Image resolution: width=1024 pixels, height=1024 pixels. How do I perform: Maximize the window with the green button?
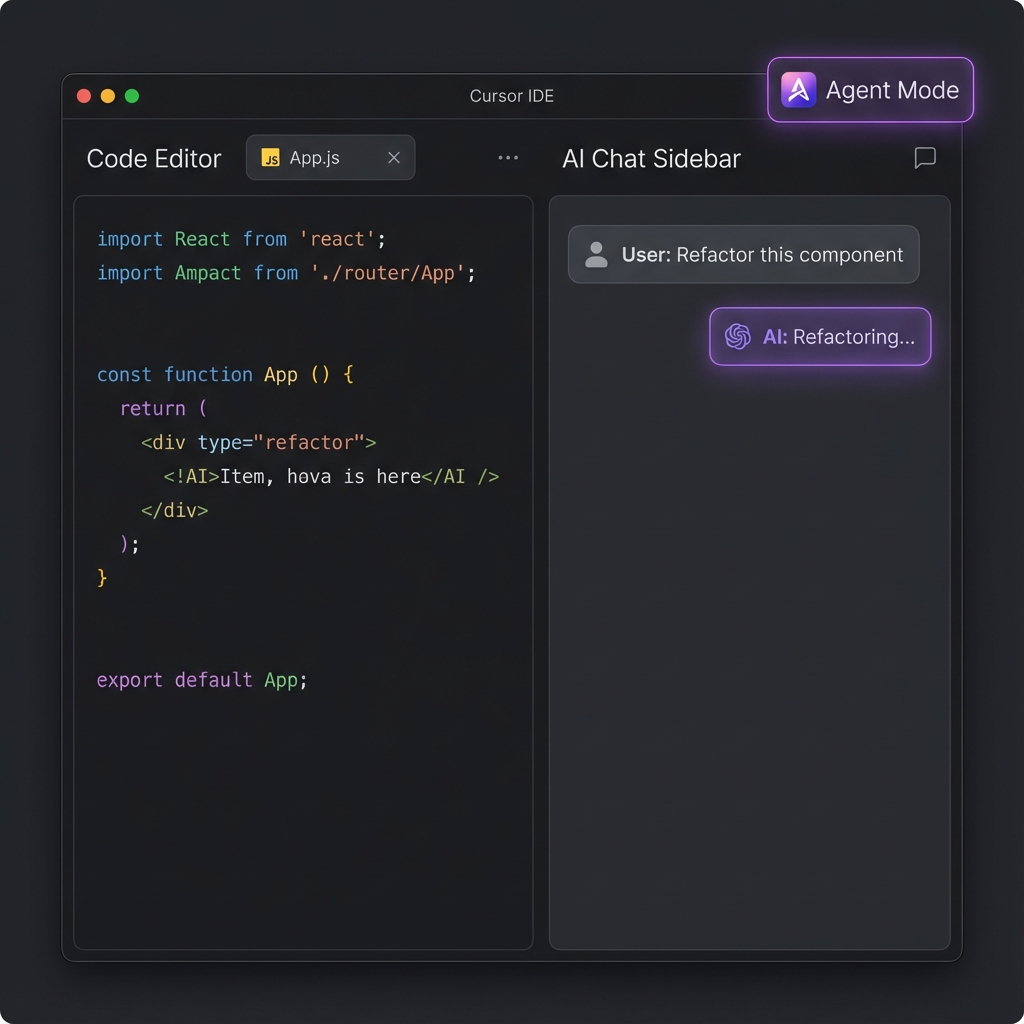[x=132, y=96]
